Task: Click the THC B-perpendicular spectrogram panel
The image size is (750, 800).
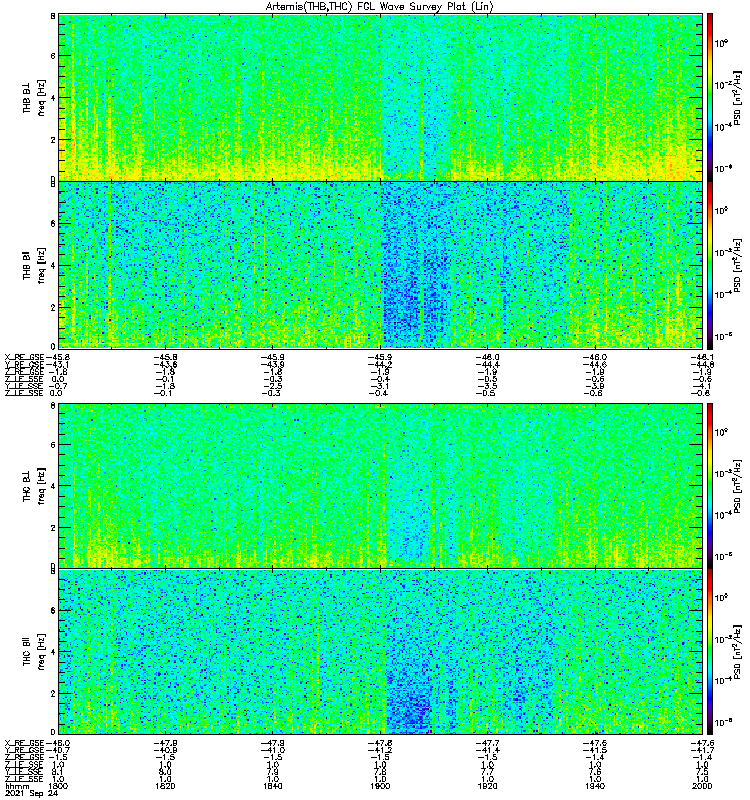Action: point(380,486)
